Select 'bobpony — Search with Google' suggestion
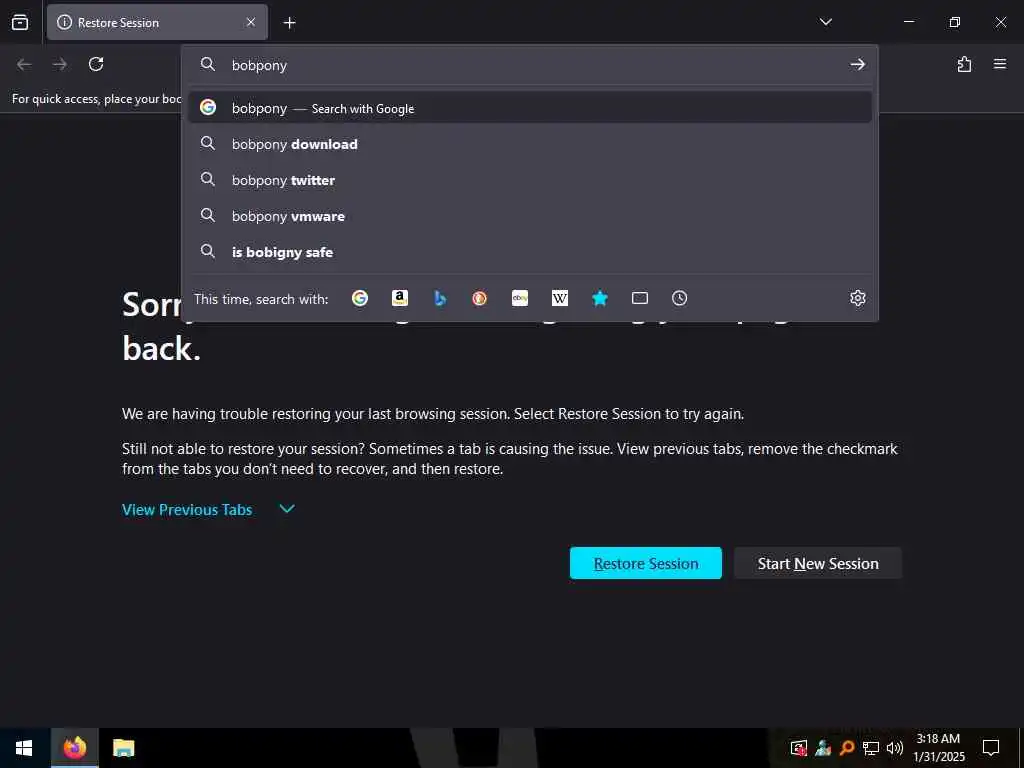 pos(530,108)
